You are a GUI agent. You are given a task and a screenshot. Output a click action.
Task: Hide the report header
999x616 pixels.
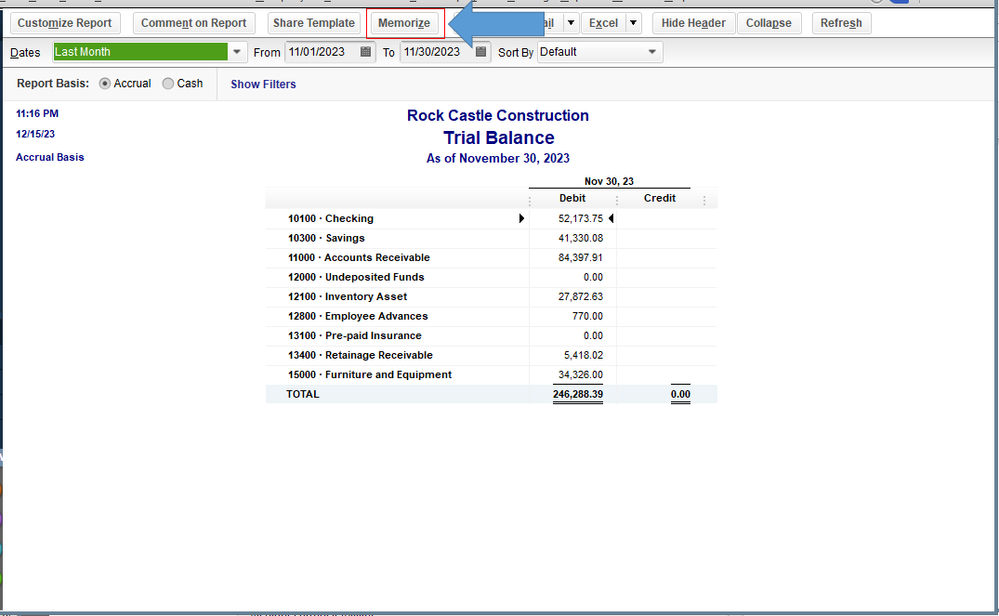694,23
